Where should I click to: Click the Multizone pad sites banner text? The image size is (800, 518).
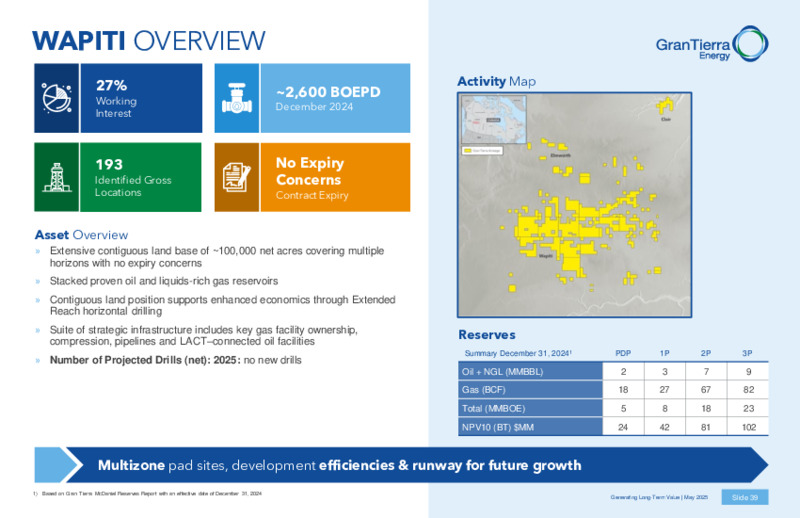[x=339, y=465]
